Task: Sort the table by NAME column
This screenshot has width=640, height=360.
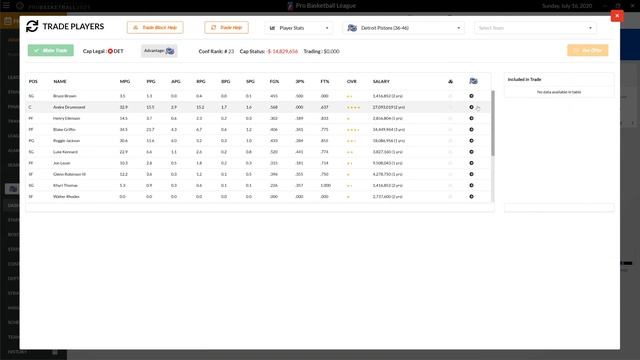Action: coord(60,82)
